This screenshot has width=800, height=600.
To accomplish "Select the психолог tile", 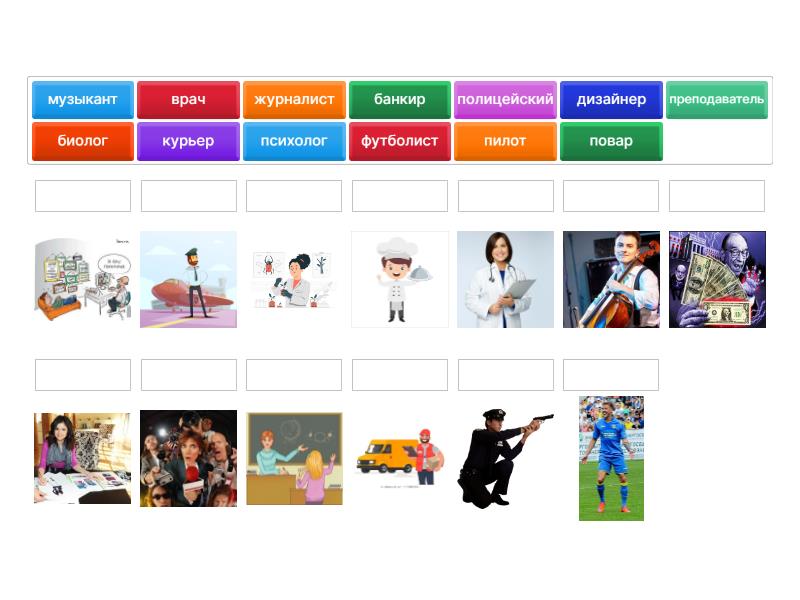I will point(294,141).
